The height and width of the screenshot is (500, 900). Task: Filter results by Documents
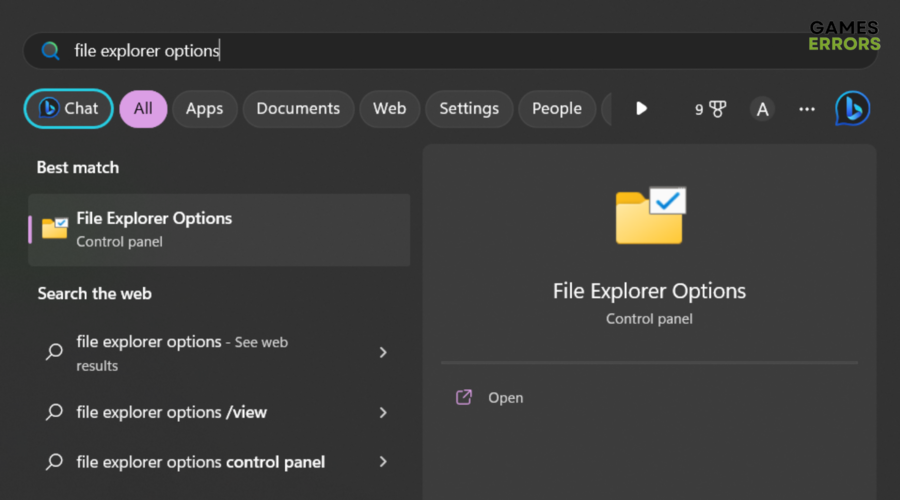(x=298, y=109)
